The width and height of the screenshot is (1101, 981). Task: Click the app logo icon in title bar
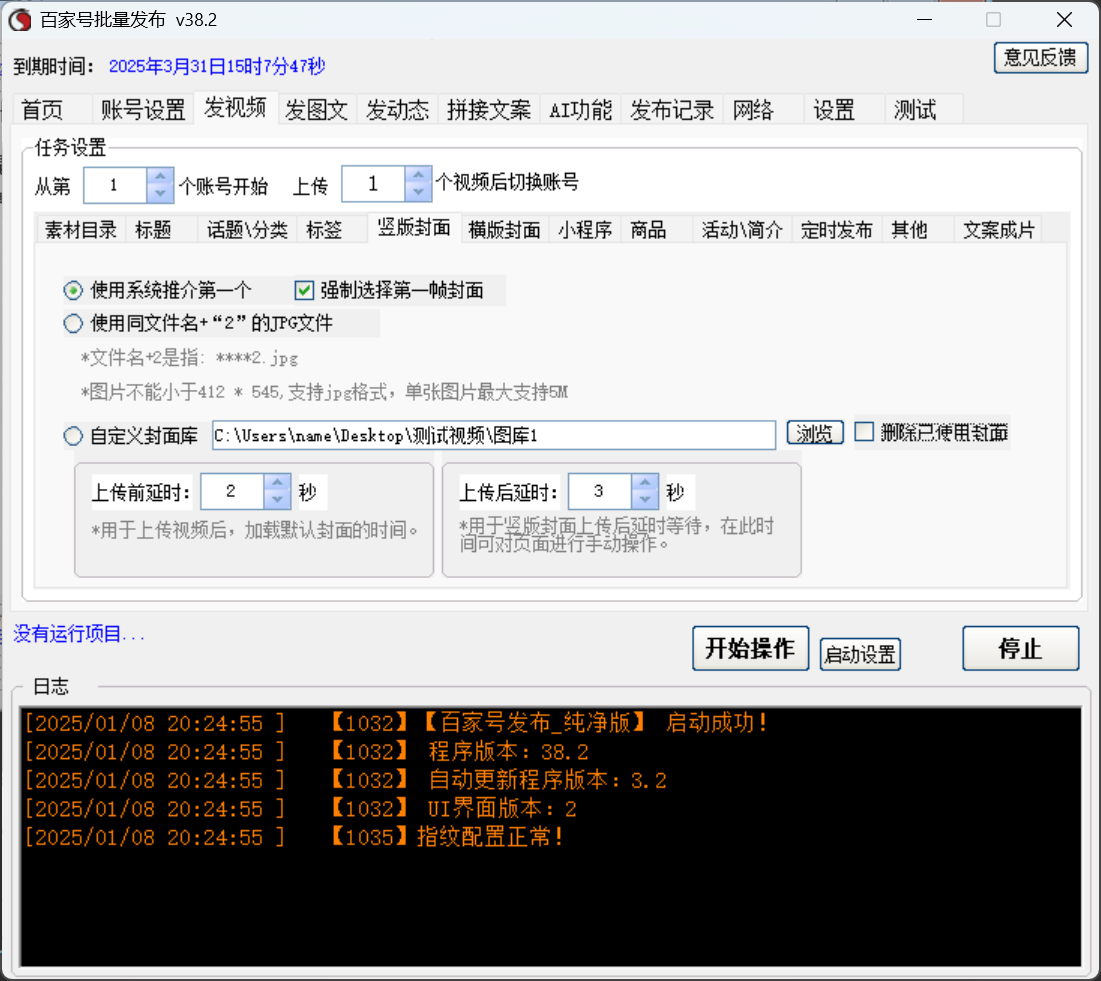pyautogui.click(x=20, y=20)
